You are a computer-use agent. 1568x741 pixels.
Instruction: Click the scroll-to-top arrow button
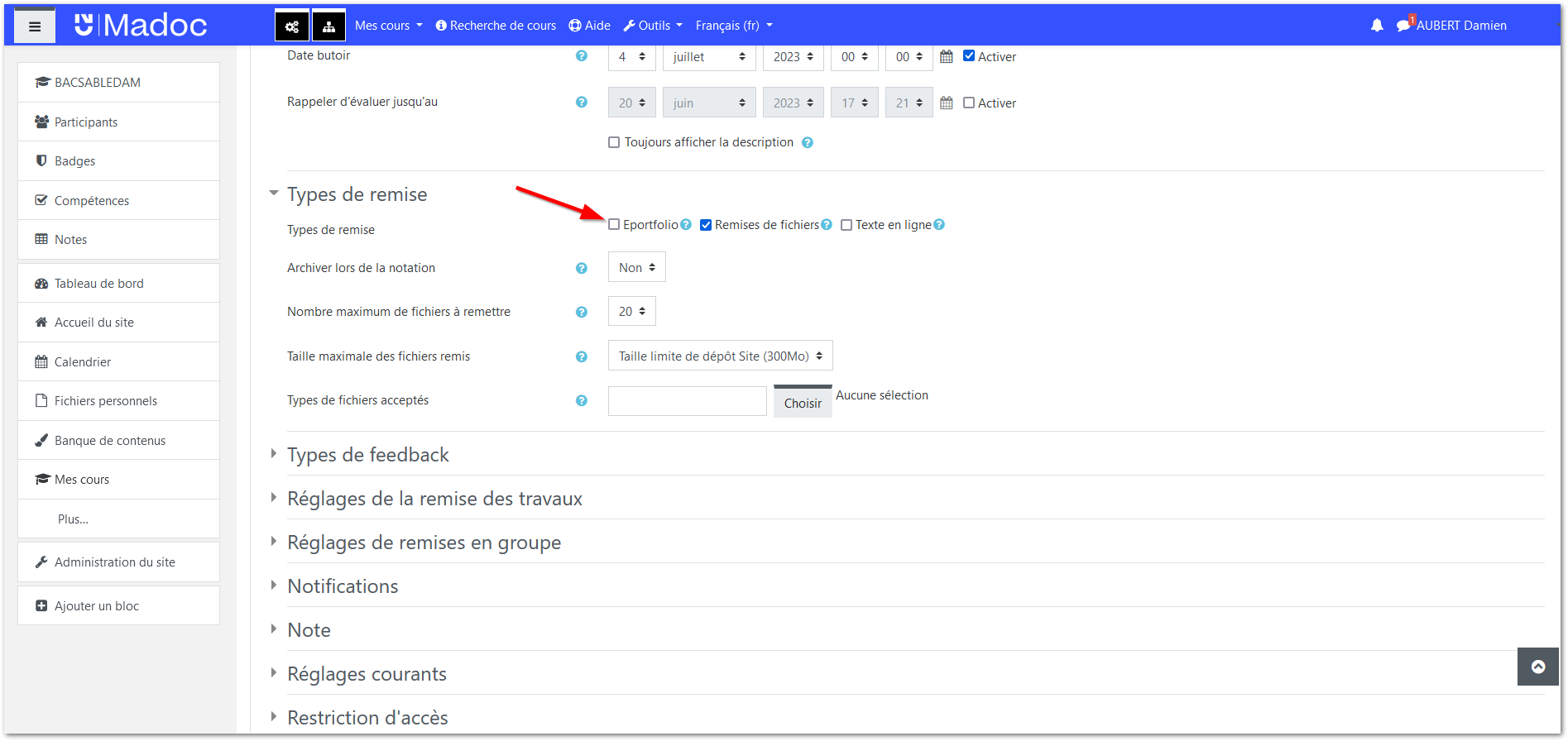1538,667
